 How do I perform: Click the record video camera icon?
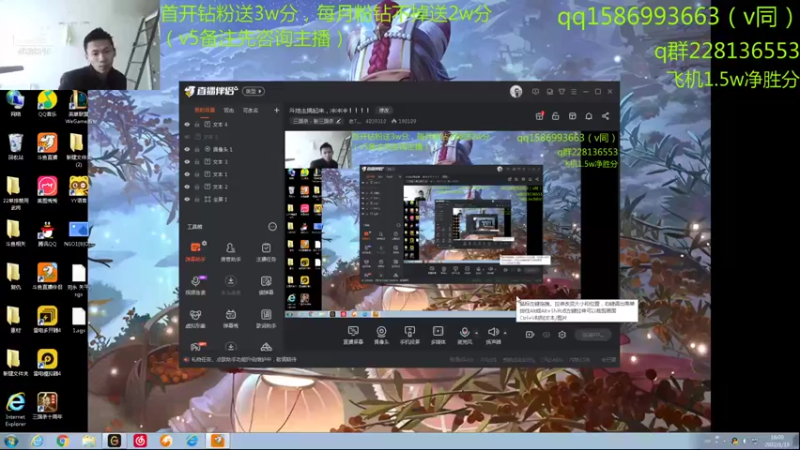tap(530, 335)
